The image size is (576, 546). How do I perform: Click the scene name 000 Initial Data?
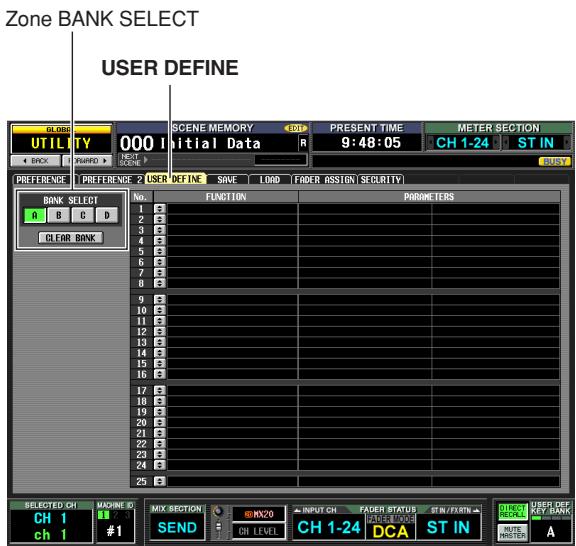coord(190,143)
